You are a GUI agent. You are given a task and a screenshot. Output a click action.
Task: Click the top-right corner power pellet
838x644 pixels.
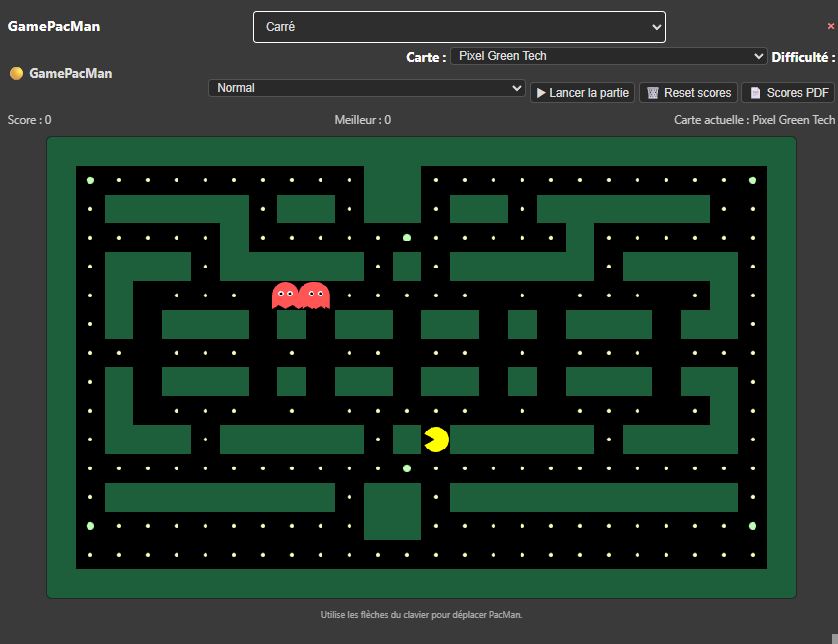[x=752, y=180]
